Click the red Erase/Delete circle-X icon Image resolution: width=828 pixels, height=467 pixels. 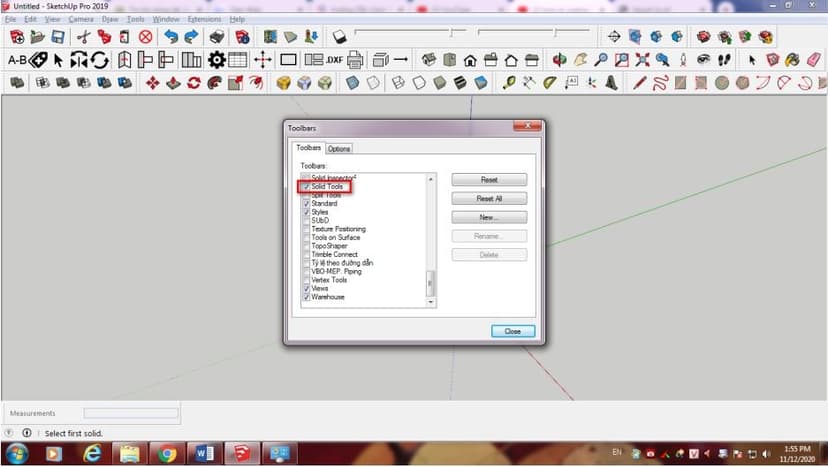pos(145,36)
